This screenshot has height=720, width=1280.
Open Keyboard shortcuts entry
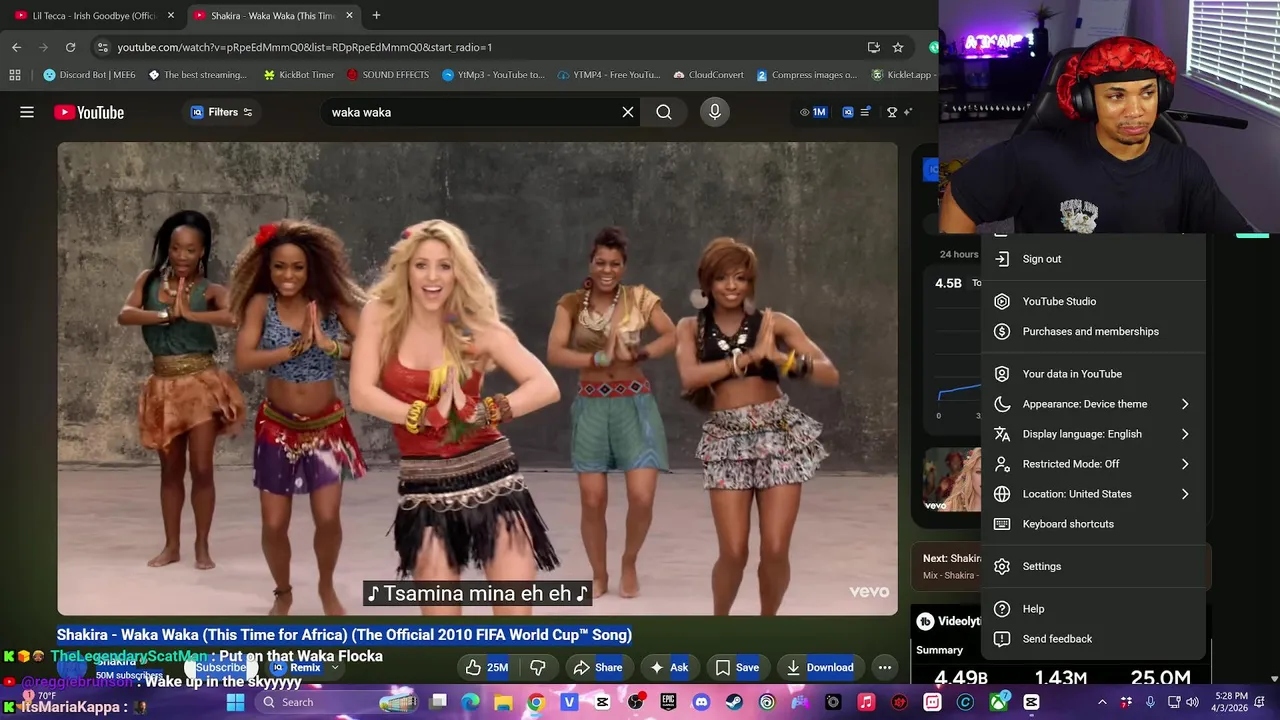(1093, 524)
